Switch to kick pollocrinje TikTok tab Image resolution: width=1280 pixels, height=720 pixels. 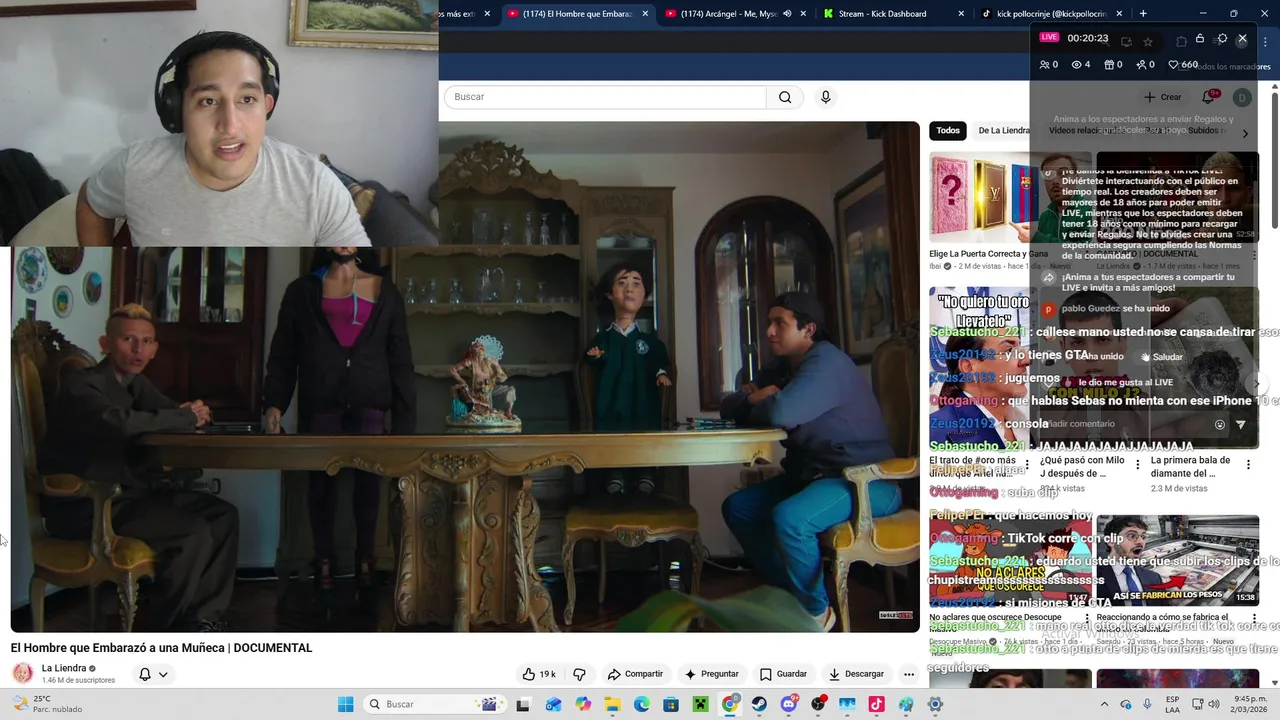(x=1050, y=14)
